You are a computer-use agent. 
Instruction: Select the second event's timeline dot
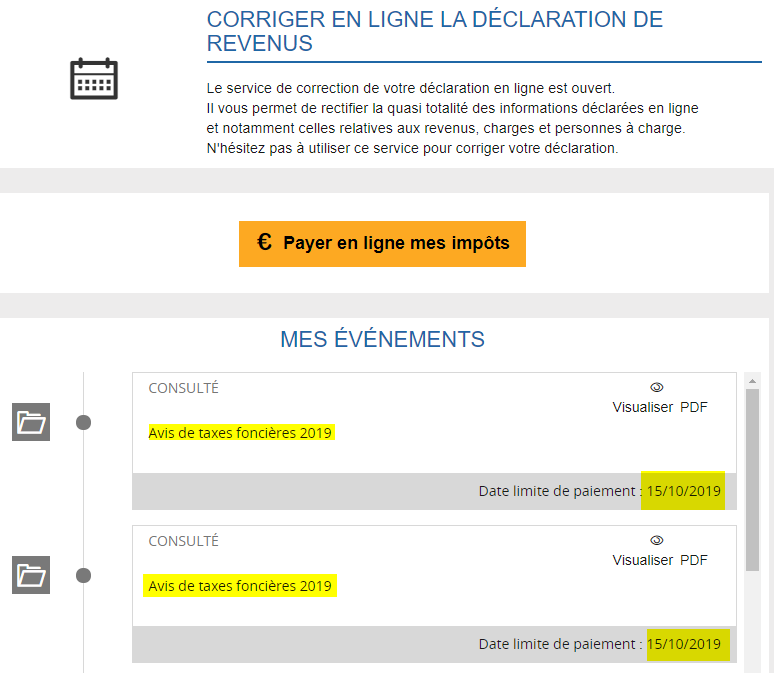84,575
